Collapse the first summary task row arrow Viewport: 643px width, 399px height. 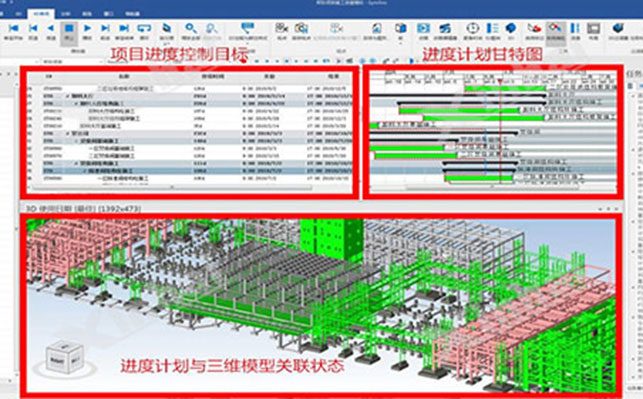(67, 96)
